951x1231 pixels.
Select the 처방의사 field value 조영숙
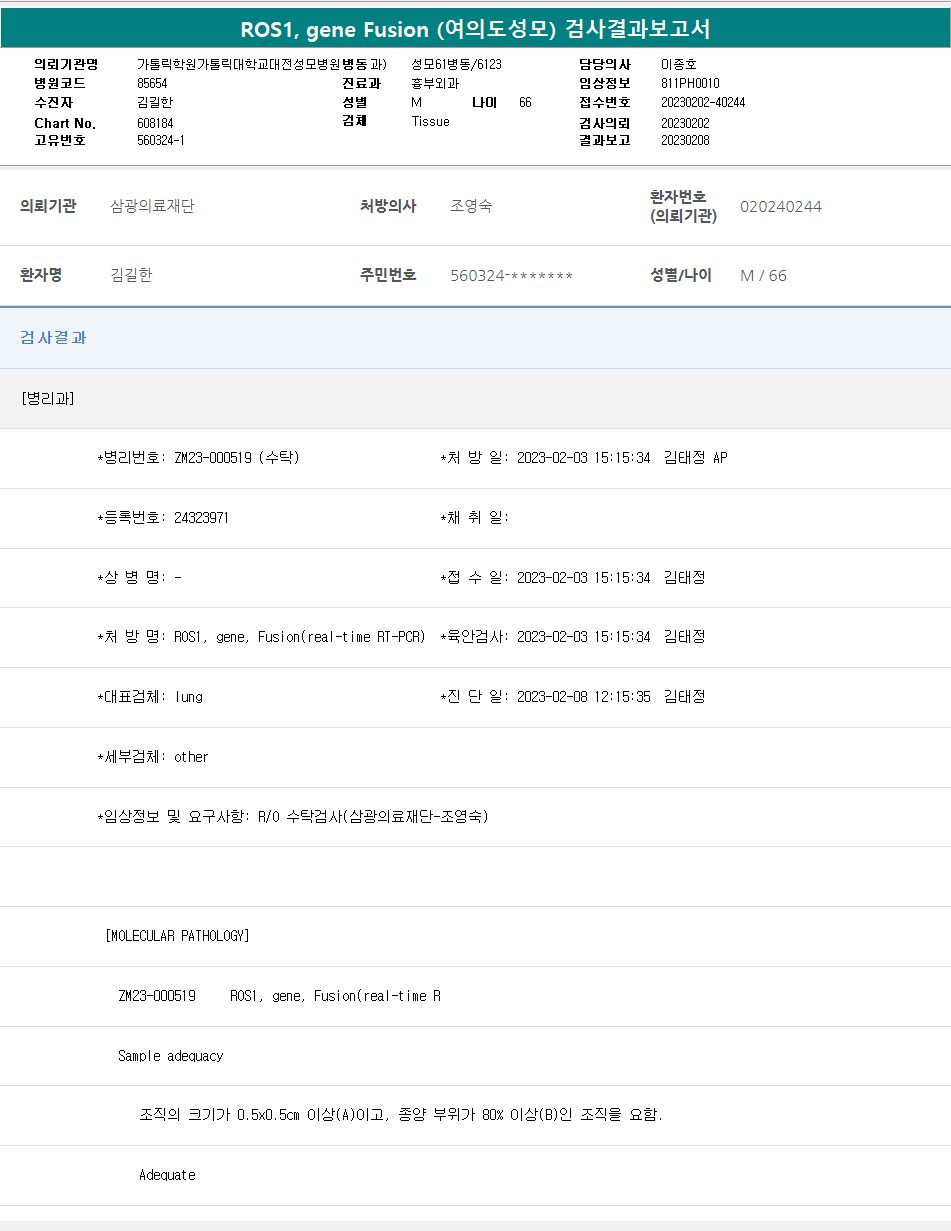pos(471,207)
